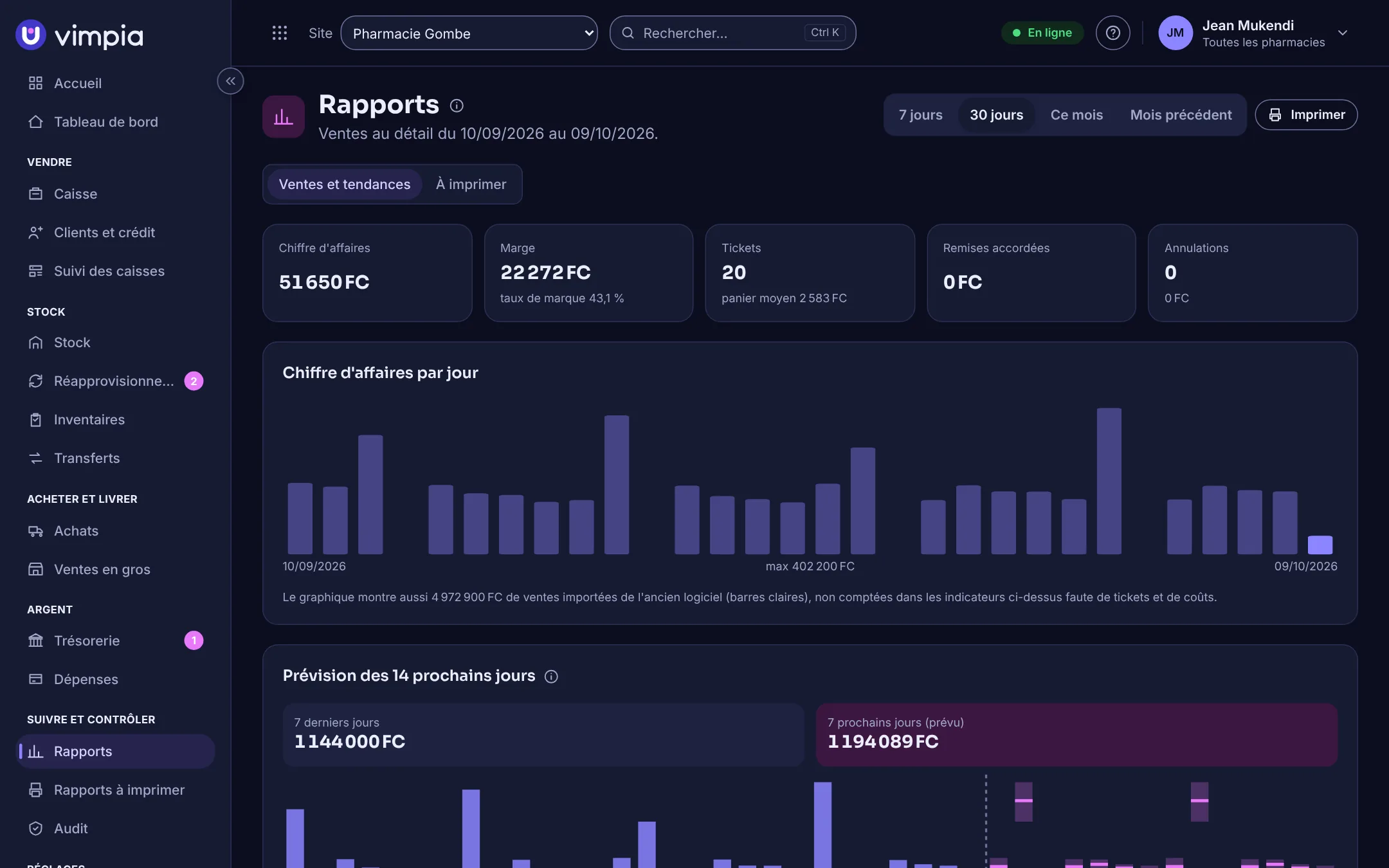The height and width of the screenshot is (868, 1389).
Task: Select the Ce mois period
Action: pyautogui.click(x=1076, y=114)
